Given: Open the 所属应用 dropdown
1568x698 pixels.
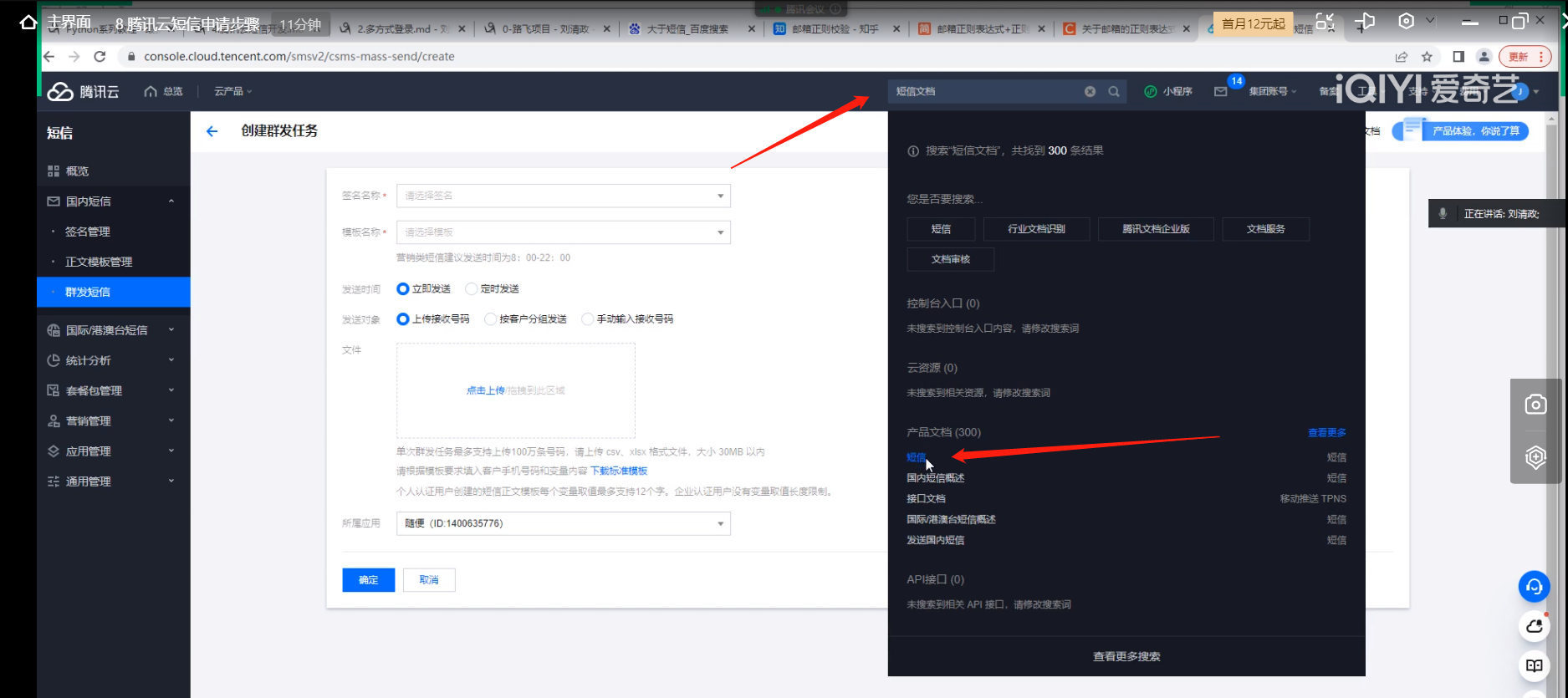Looking at the screenshot, I should [x=564, y=523].
